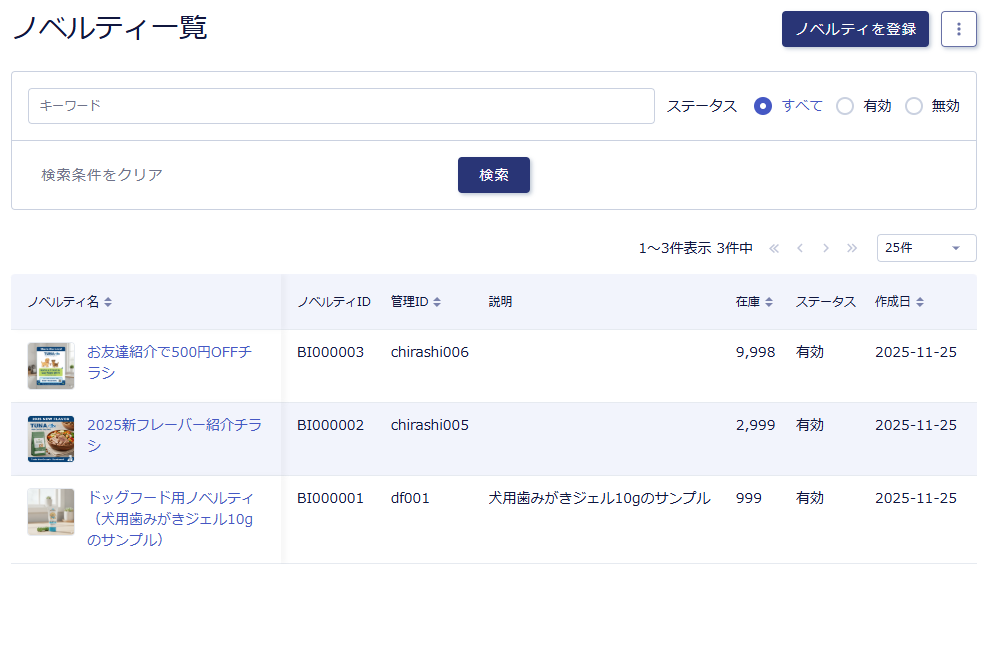This screenshot has width=997, height=656.
Task: Select the 無効 status radio button
Action: pos(914,106)
